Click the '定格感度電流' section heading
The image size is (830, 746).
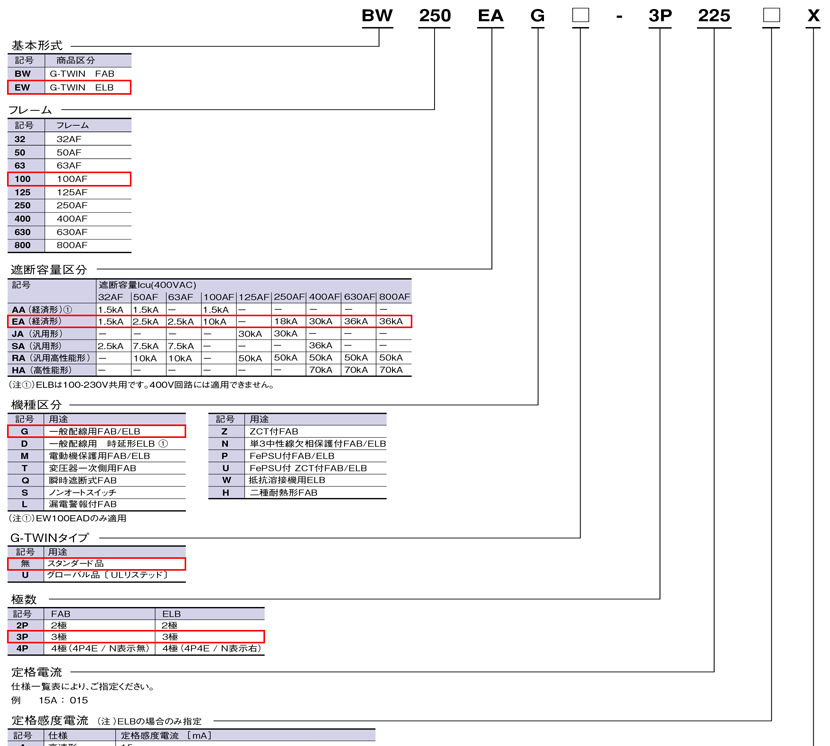click(x=50, y=721)
